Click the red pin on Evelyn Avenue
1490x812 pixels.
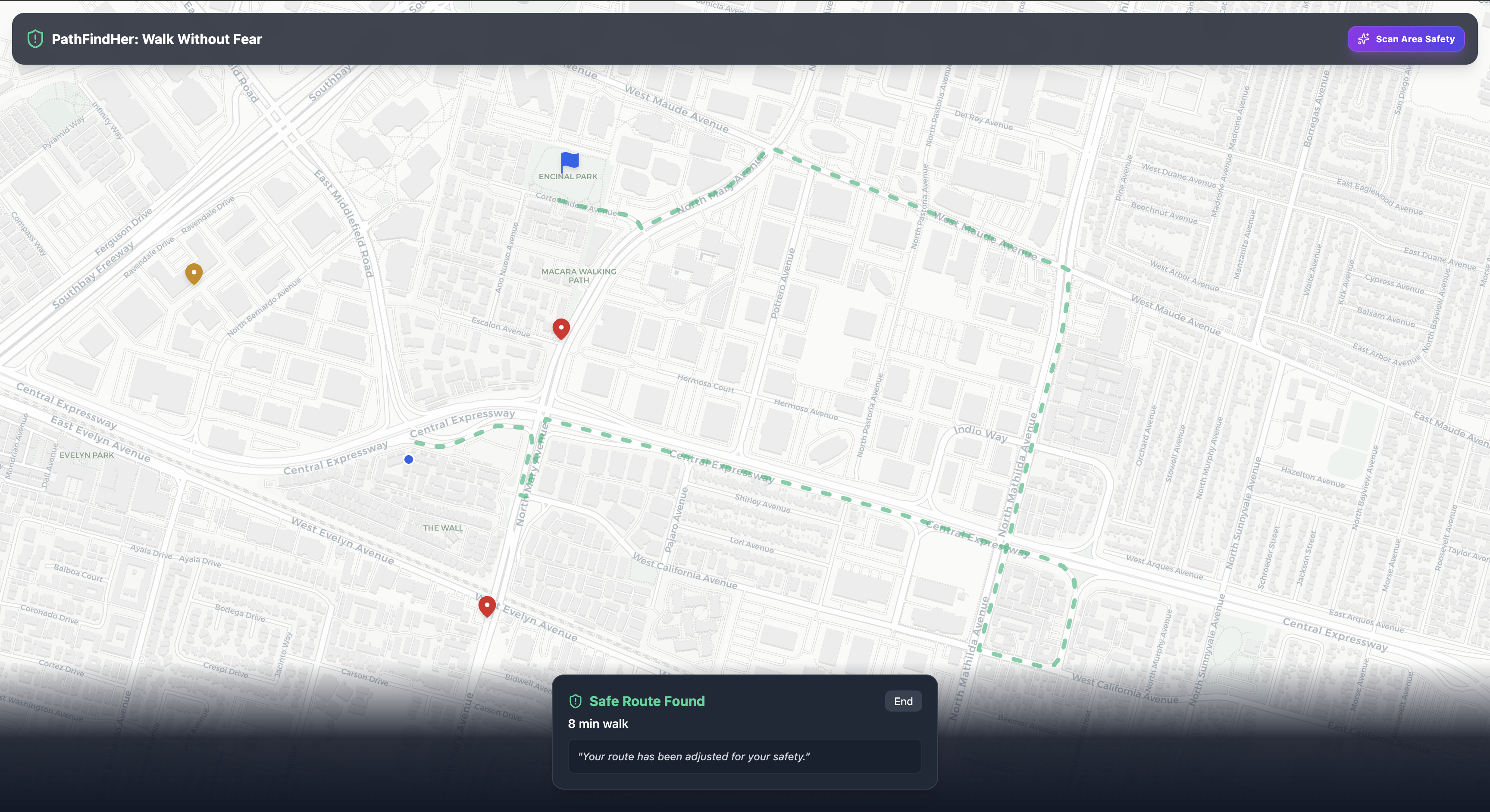coord(487,605)
